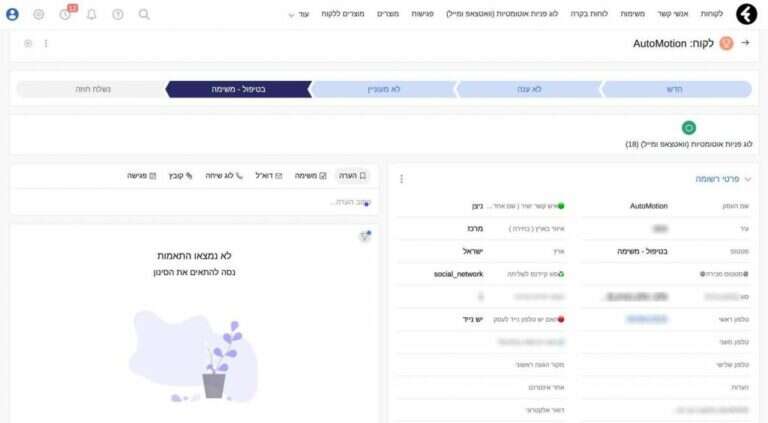Click the filter icon in the activity panel
This screenshot has height=423, width=768.
tap(365, 237)
